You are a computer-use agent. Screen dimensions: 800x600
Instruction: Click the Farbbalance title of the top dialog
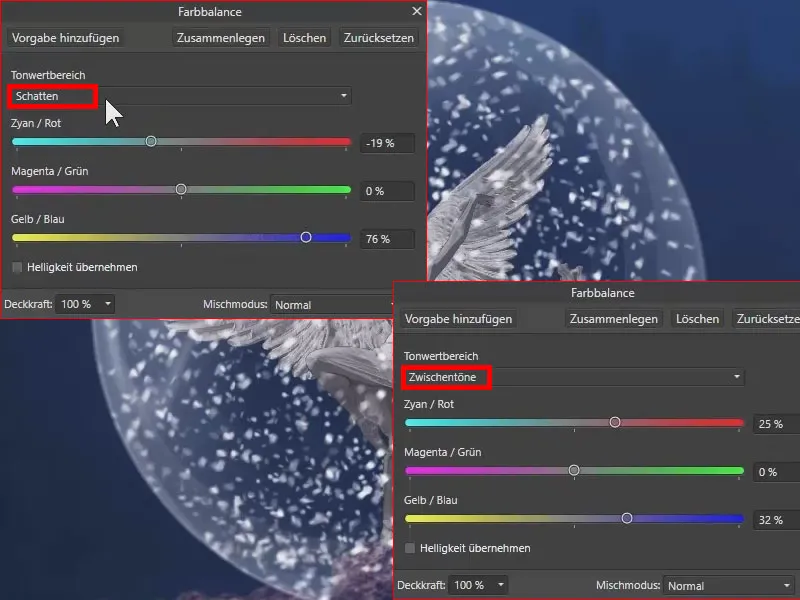[210, 12]
